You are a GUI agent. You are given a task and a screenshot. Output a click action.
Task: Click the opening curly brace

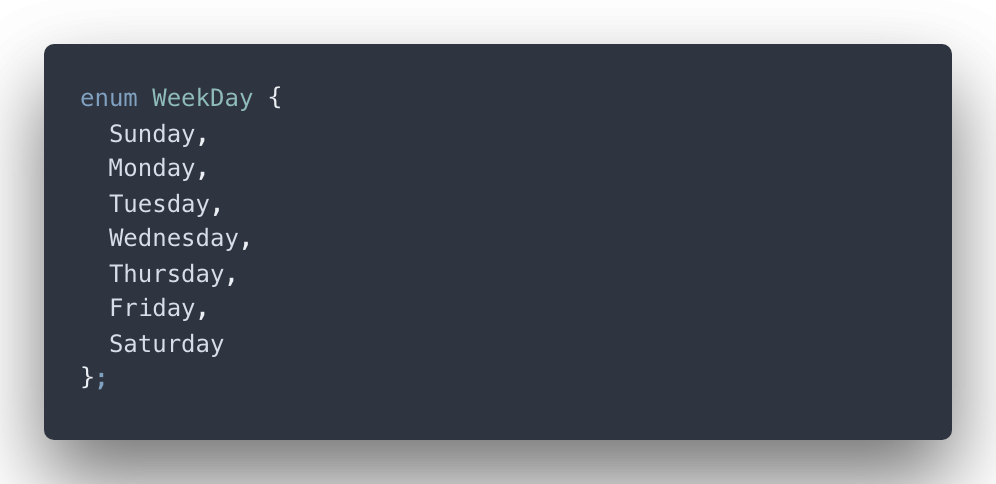click(x=274, y=98)
